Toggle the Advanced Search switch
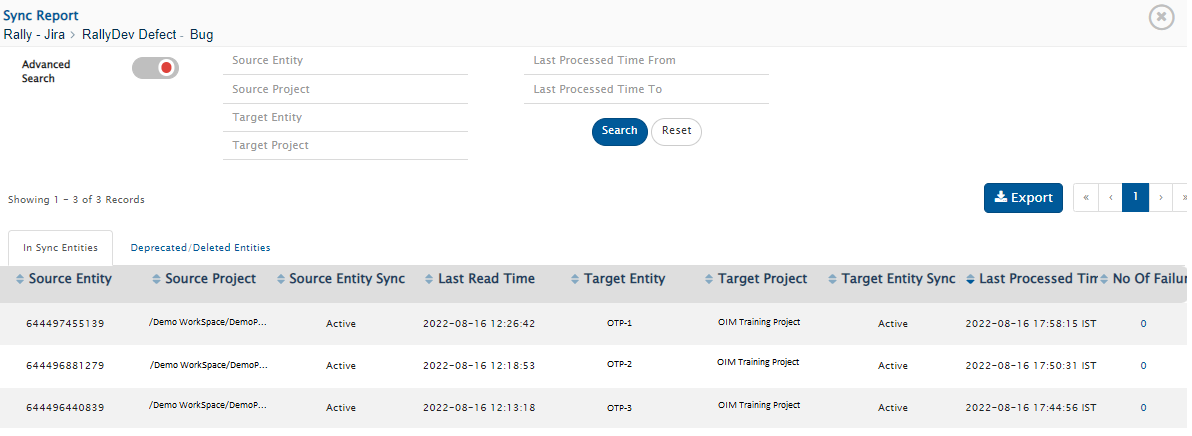The height and width of the screenshot is (436, 1192). pyautogui.click(x=155, y=68)
